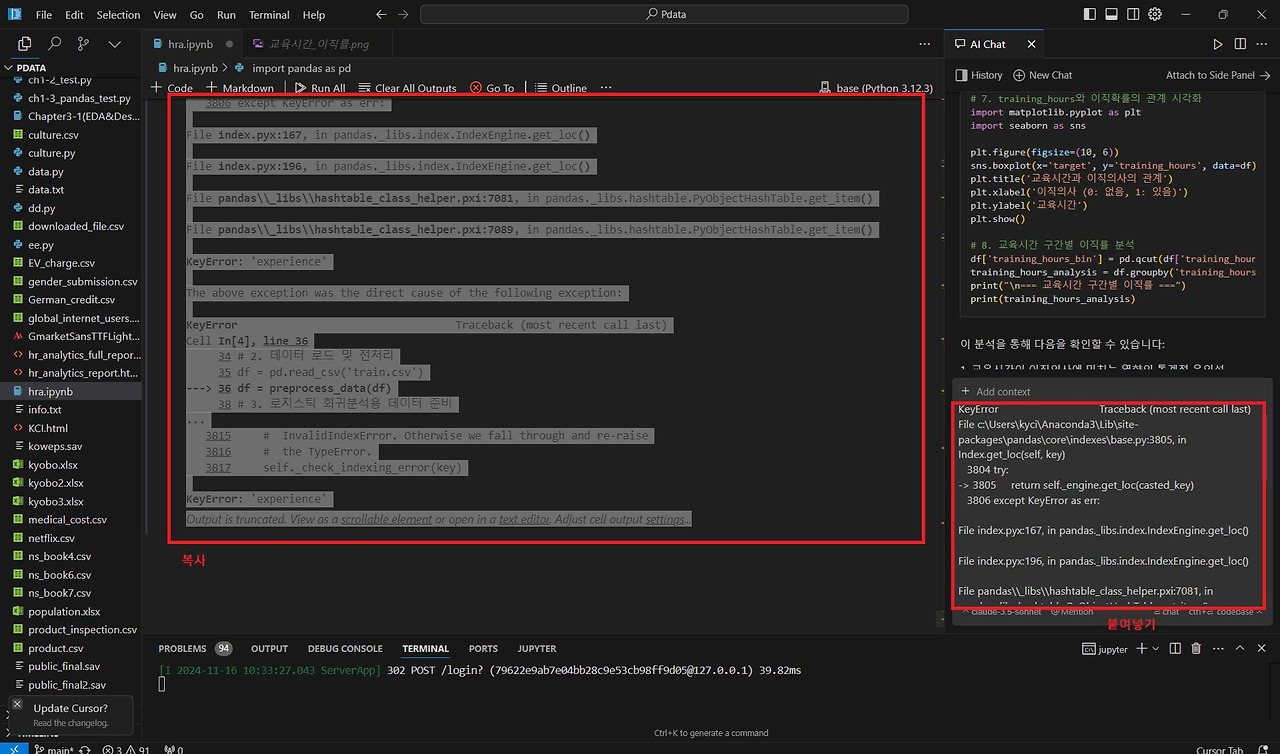Open the Terminal menu
The image size is (1280, 754).
click(x=269, y=15)
